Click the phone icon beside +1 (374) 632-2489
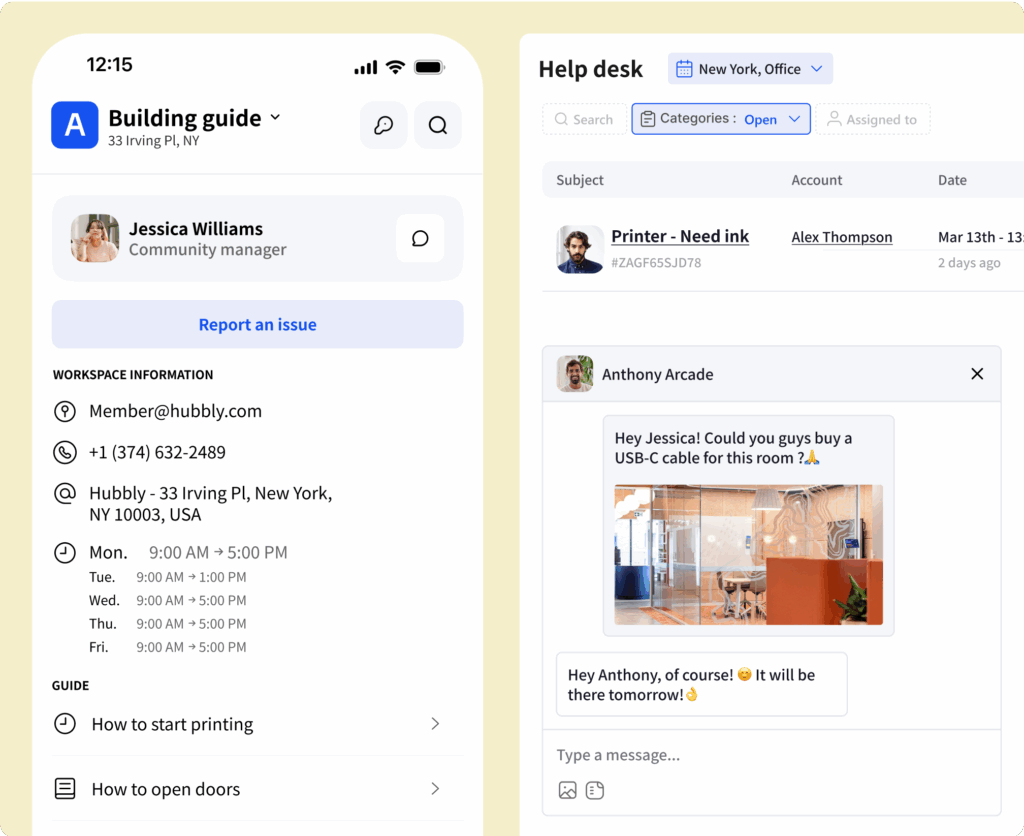Viewport: 1024px width, 836px height. click(64, 452)
